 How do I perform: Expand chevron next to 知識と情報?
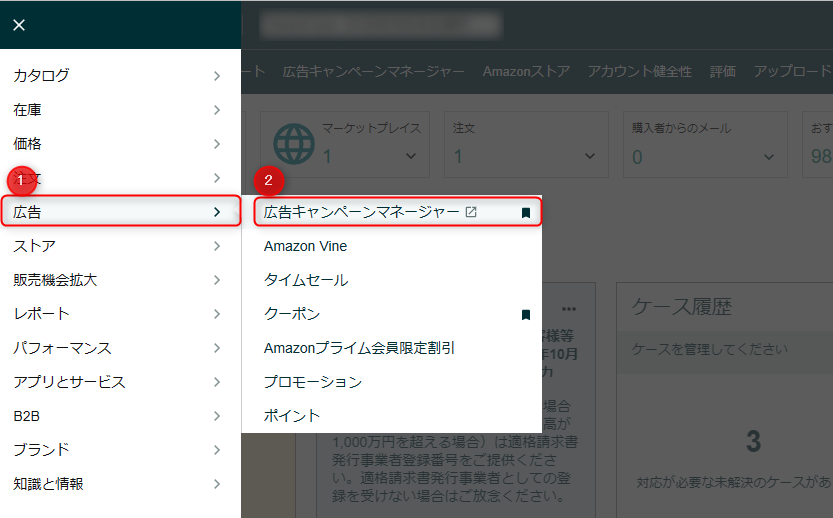pyautogui.click(x=217, y=484)
